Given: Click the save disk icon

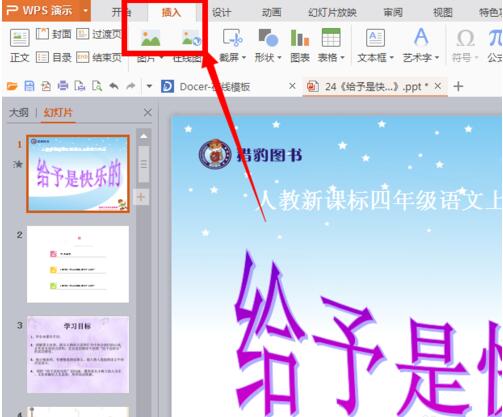Looking at the screenshot, I should (29, 86).
